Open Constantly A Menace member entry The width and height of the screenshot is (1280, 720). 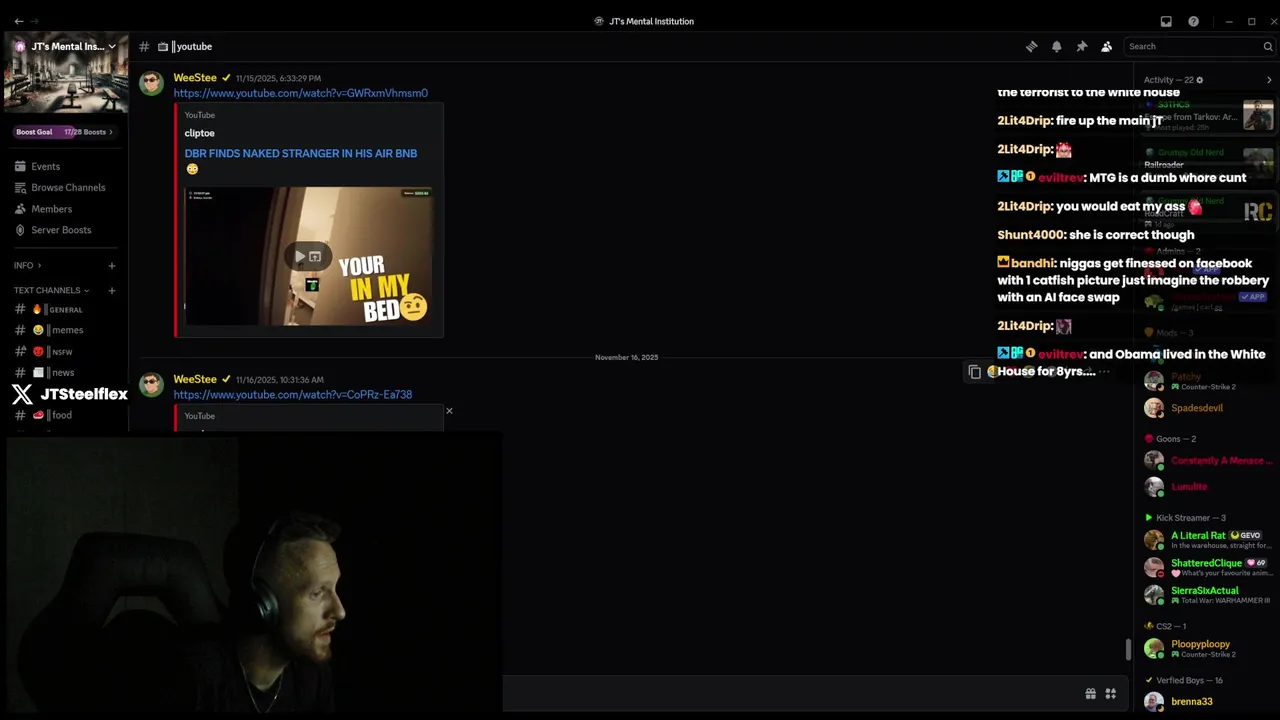[x=1208, y=461]
